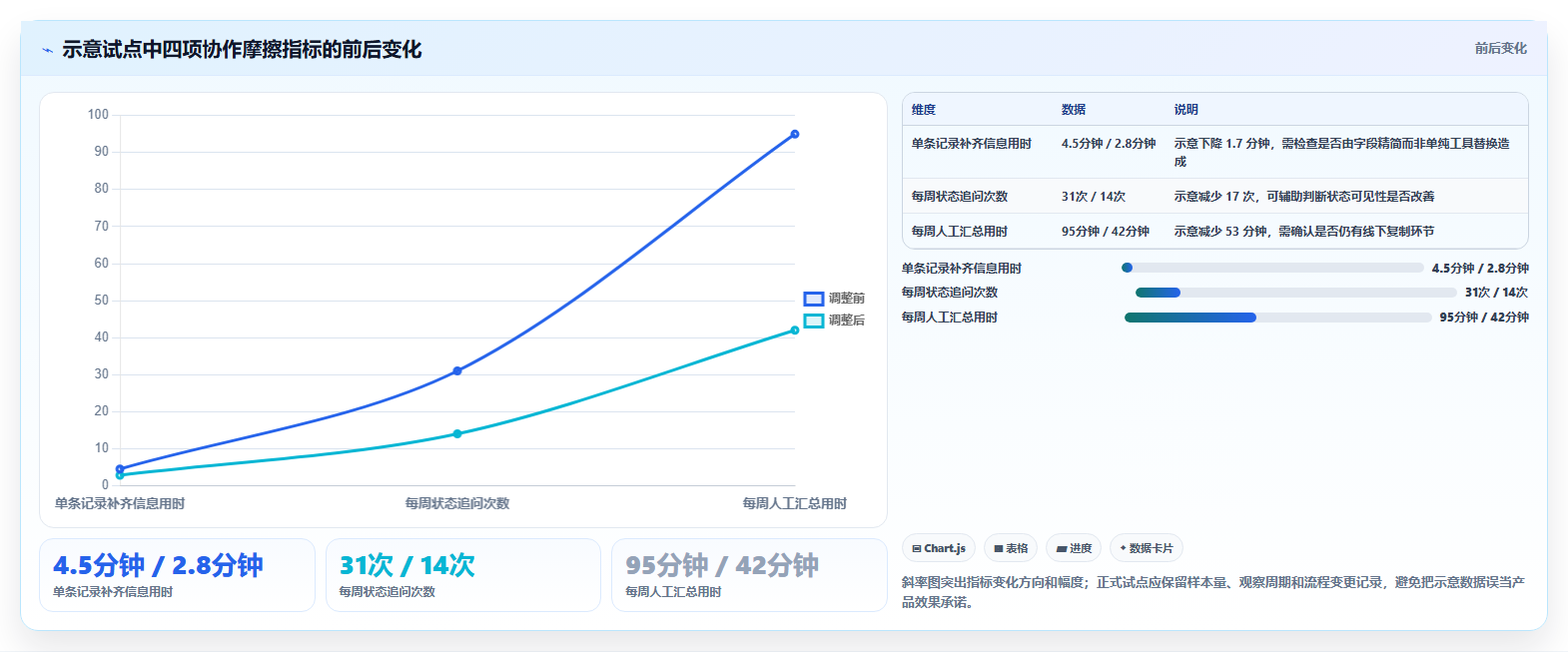Click the 前后变化 label in header
The width and height of the screenshot is (1568, 652).
point(1501,48)
